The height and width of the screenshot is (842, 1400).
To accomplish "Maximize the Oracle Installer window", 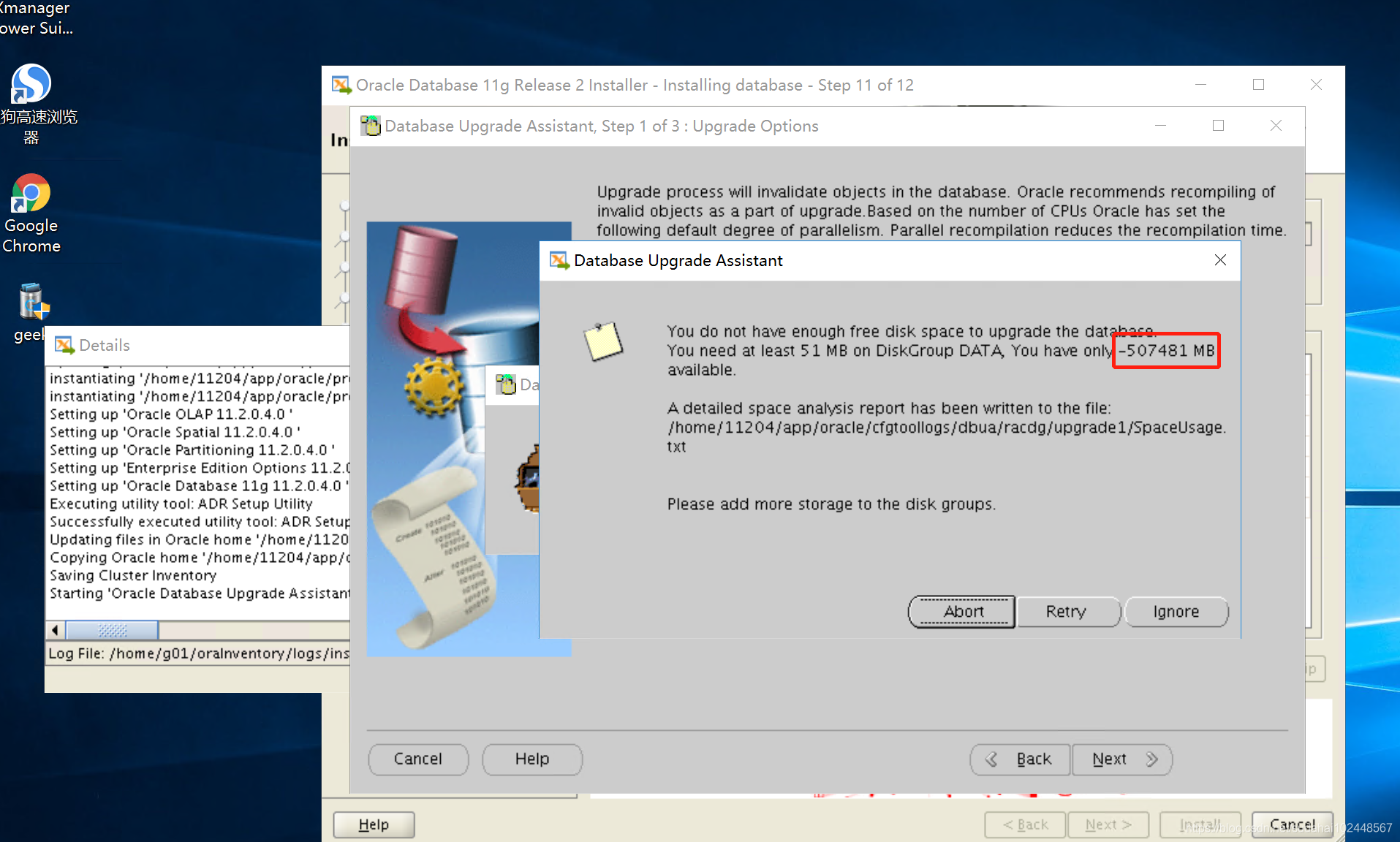I will 1258,85.
